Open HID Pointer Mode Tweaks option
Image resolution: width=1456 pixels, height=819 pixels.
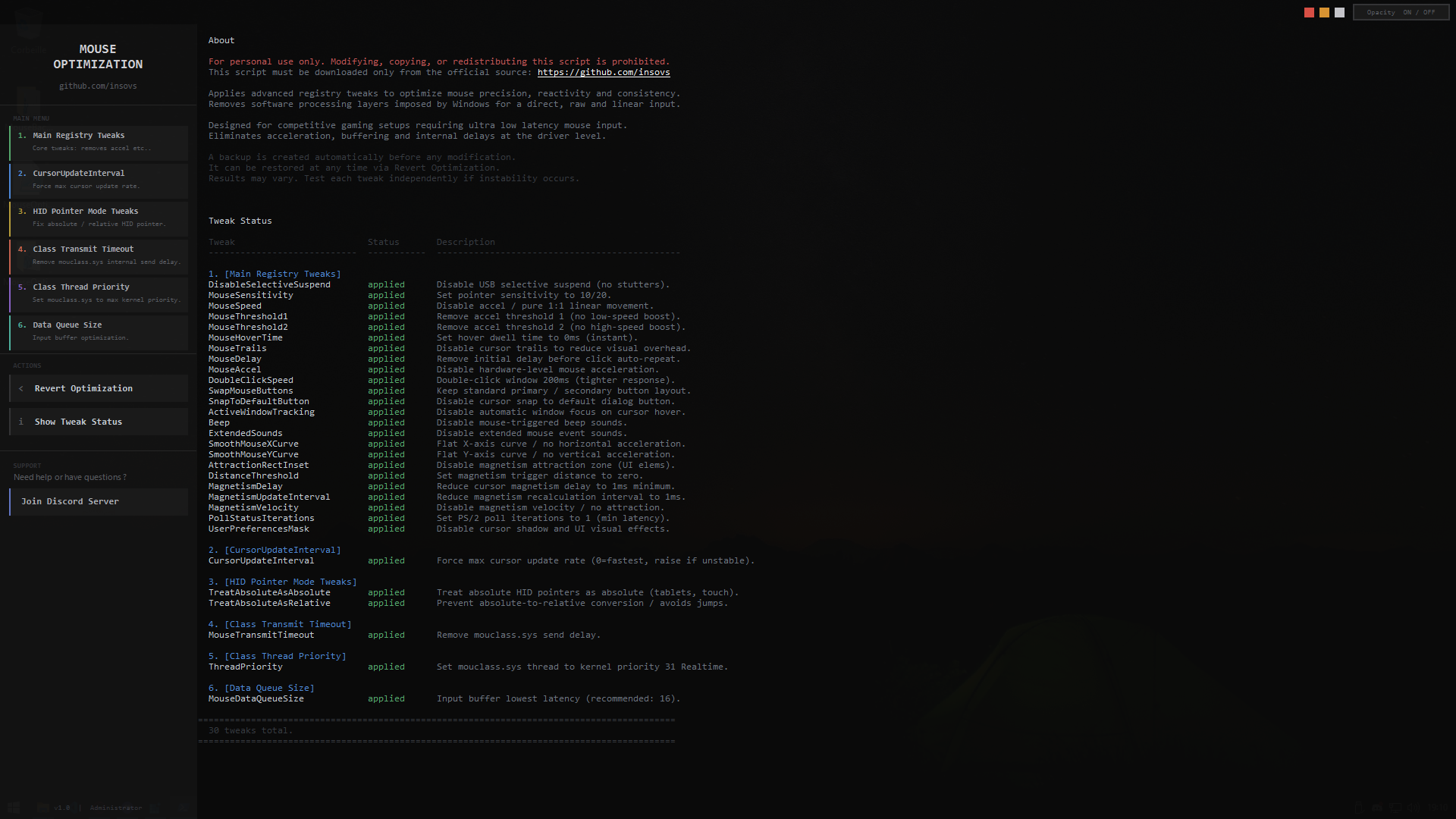(99, 218)
